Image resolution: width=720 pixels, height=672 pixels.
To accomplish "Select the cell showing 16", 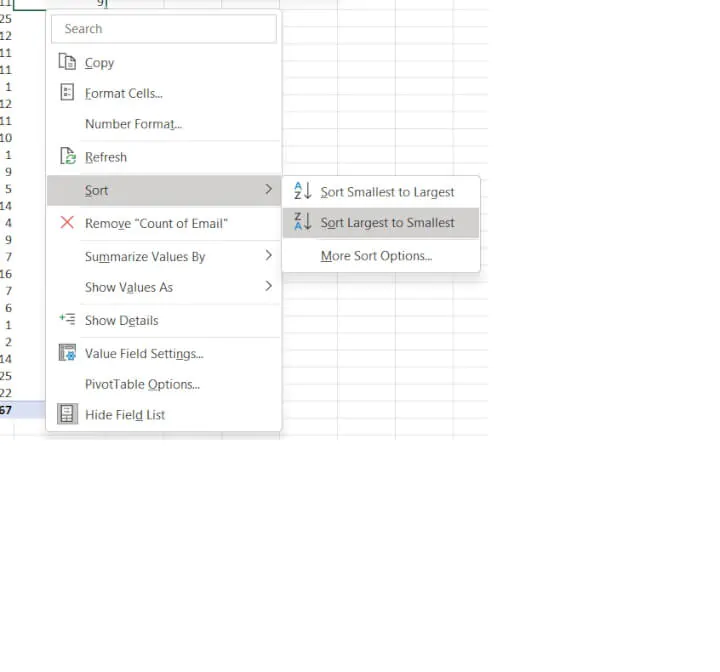I will click(x=6, y=274).
